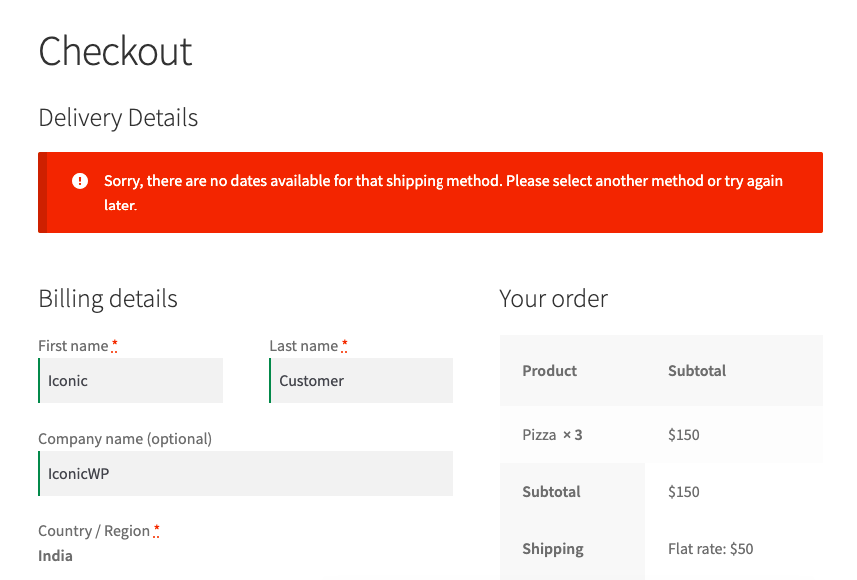Click the alert icon in the error notice

point(80,180)
